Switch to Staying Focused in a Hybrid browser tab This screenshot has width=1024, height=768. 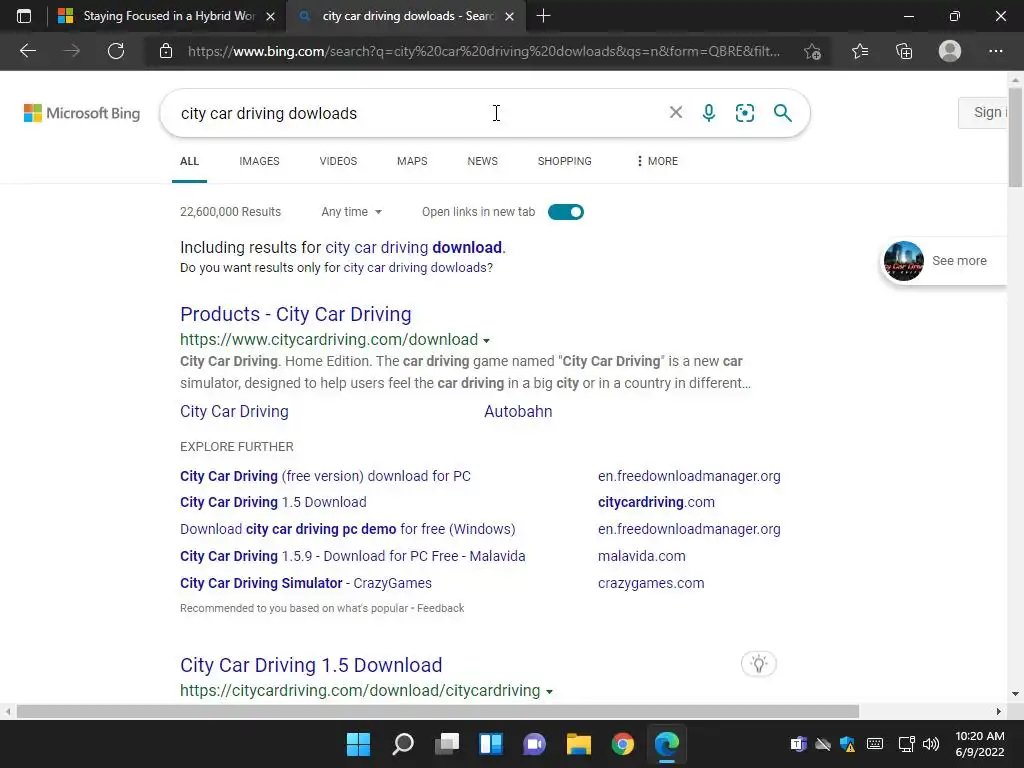tap(157, 16)
